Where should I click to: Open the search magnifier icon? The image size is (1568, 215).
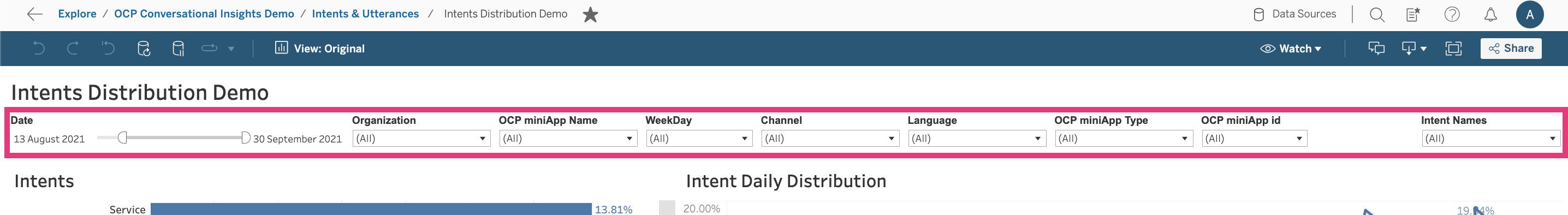(x=1377, y=14)
